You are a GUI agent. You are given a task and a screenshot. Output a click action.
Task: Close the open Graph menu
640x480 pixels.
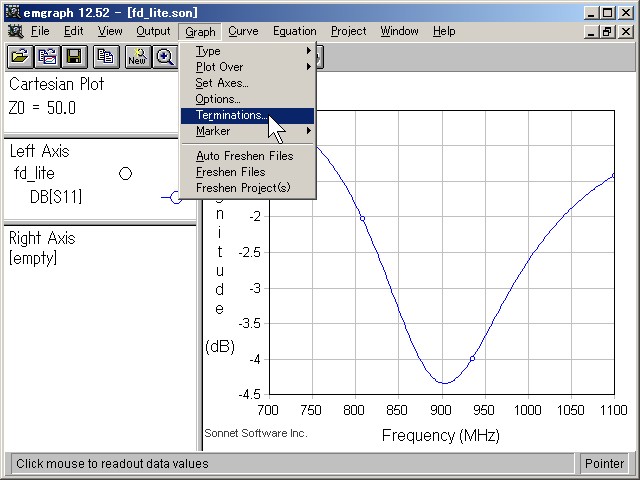(x=200, y=31)
